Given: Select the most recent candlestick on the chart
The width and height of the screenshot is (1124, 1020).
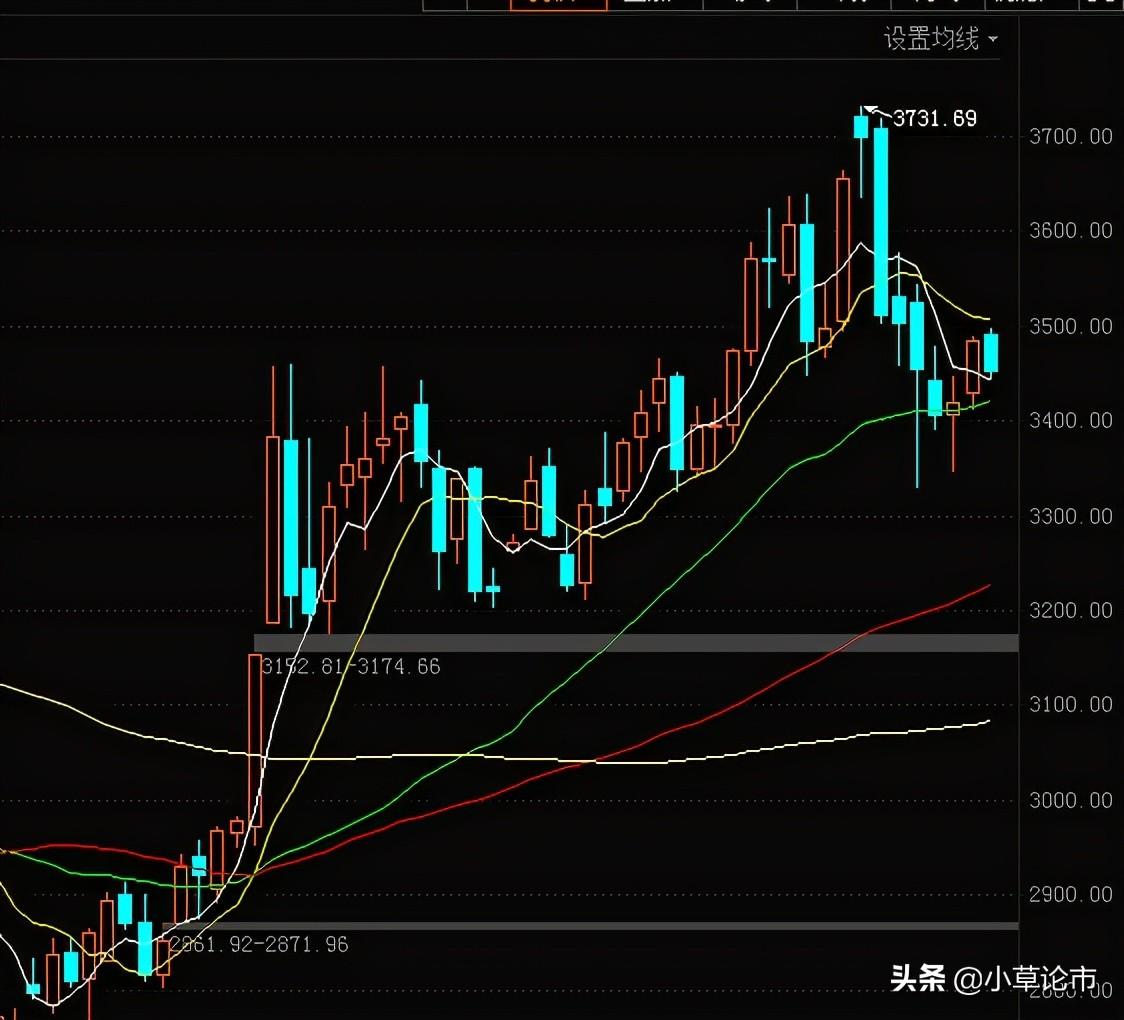Looking at the screenshot, I should (x=991, y=352).
